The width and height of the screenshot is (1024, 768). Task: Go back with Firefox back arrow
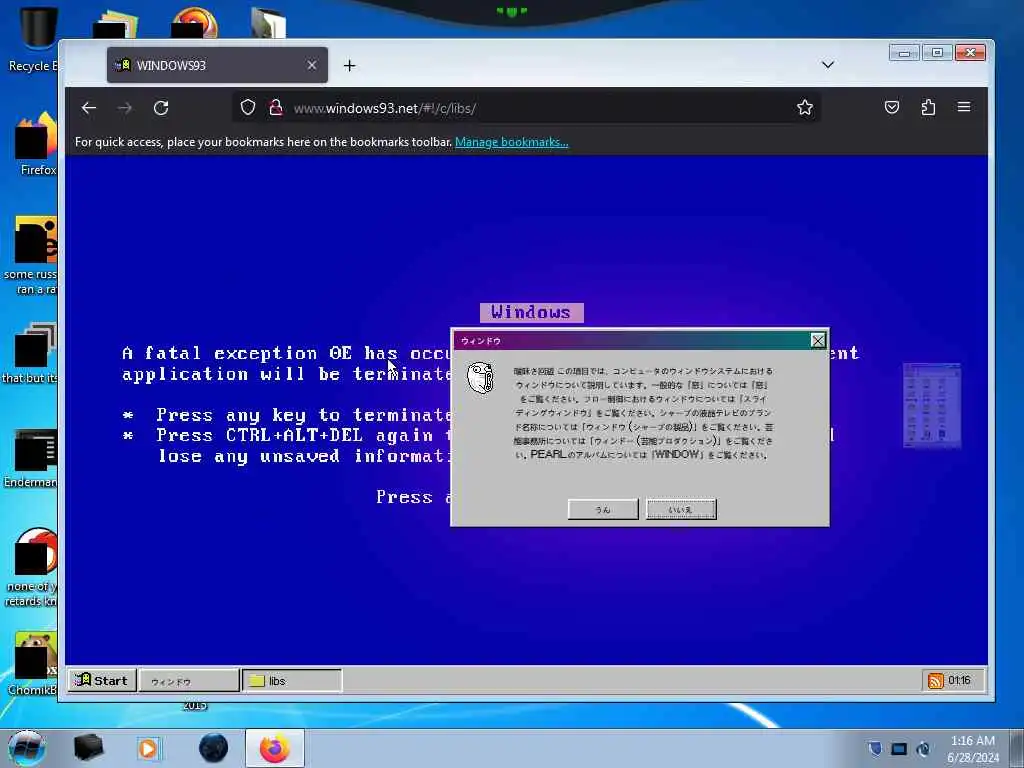tap(89, 108)
